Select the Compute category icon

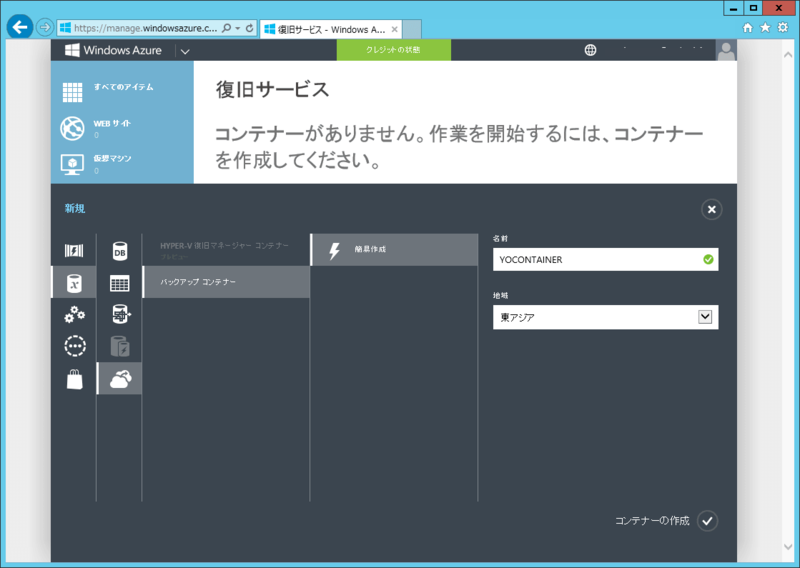pyautogui.click(x=74, y=250)
